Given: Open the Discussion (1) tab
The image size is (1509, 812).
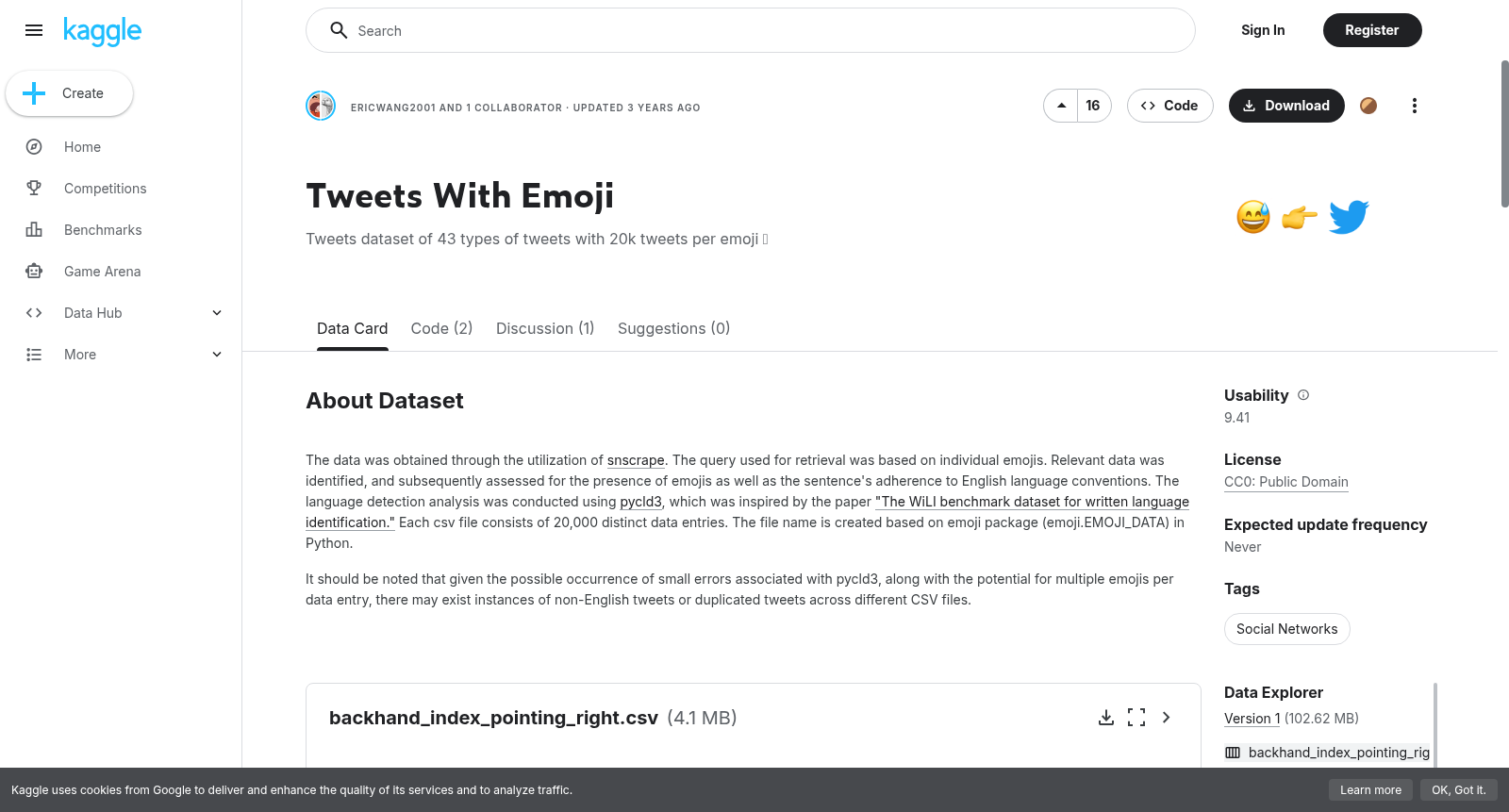Looking at the screenshot, I should 545,328.
